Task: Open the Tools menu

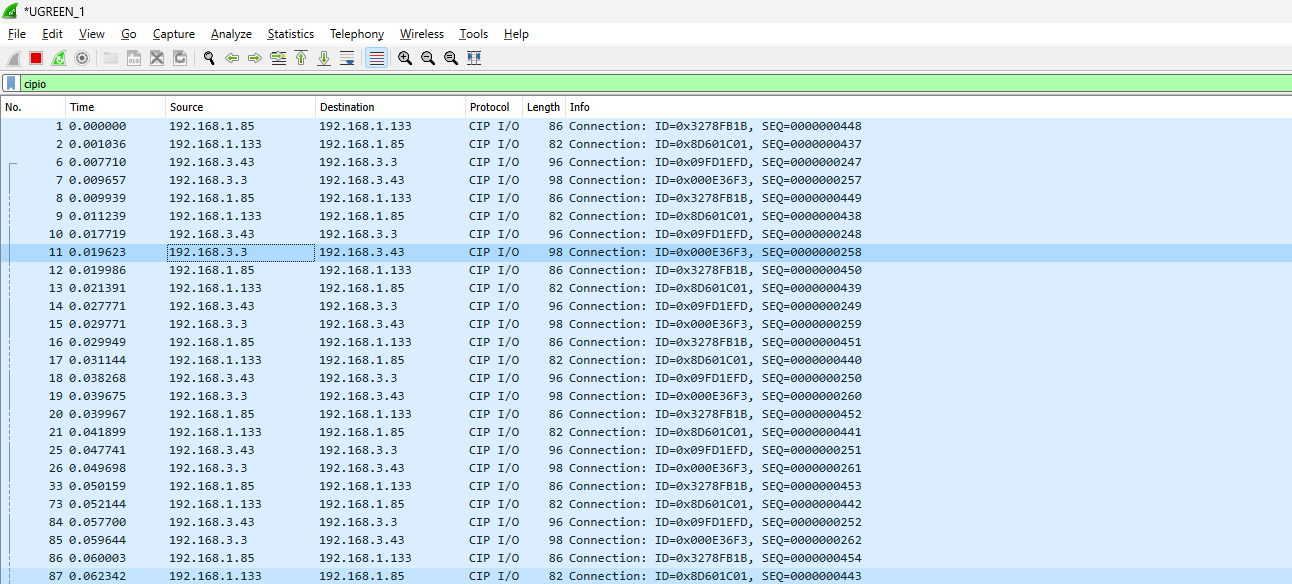Action: 474,34
